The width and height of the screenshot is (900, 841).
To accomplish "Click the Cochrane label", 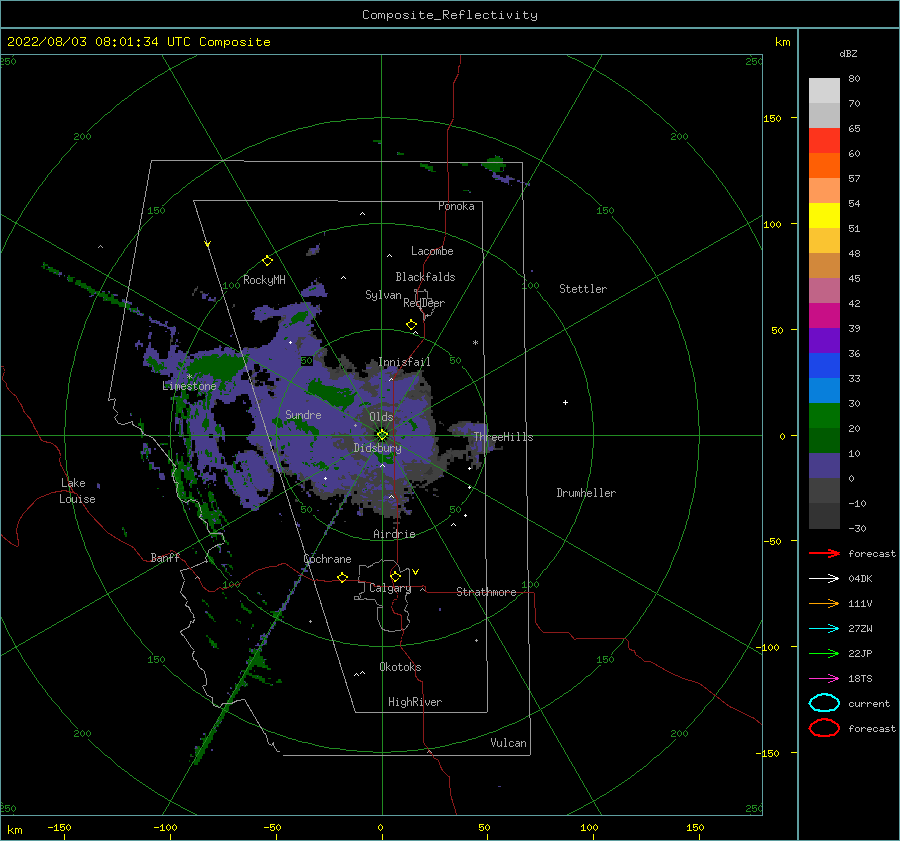I will [327, 559].
